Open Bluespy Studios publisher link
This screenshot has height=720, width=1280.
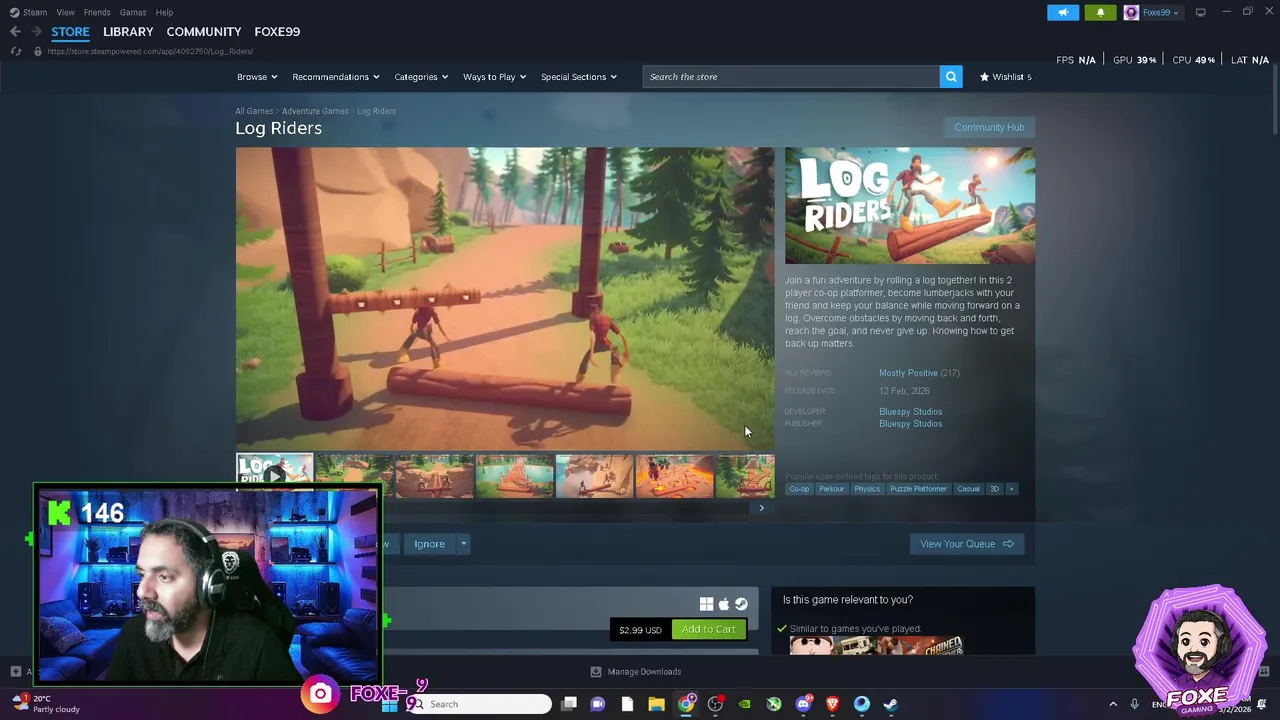point(910,424)
